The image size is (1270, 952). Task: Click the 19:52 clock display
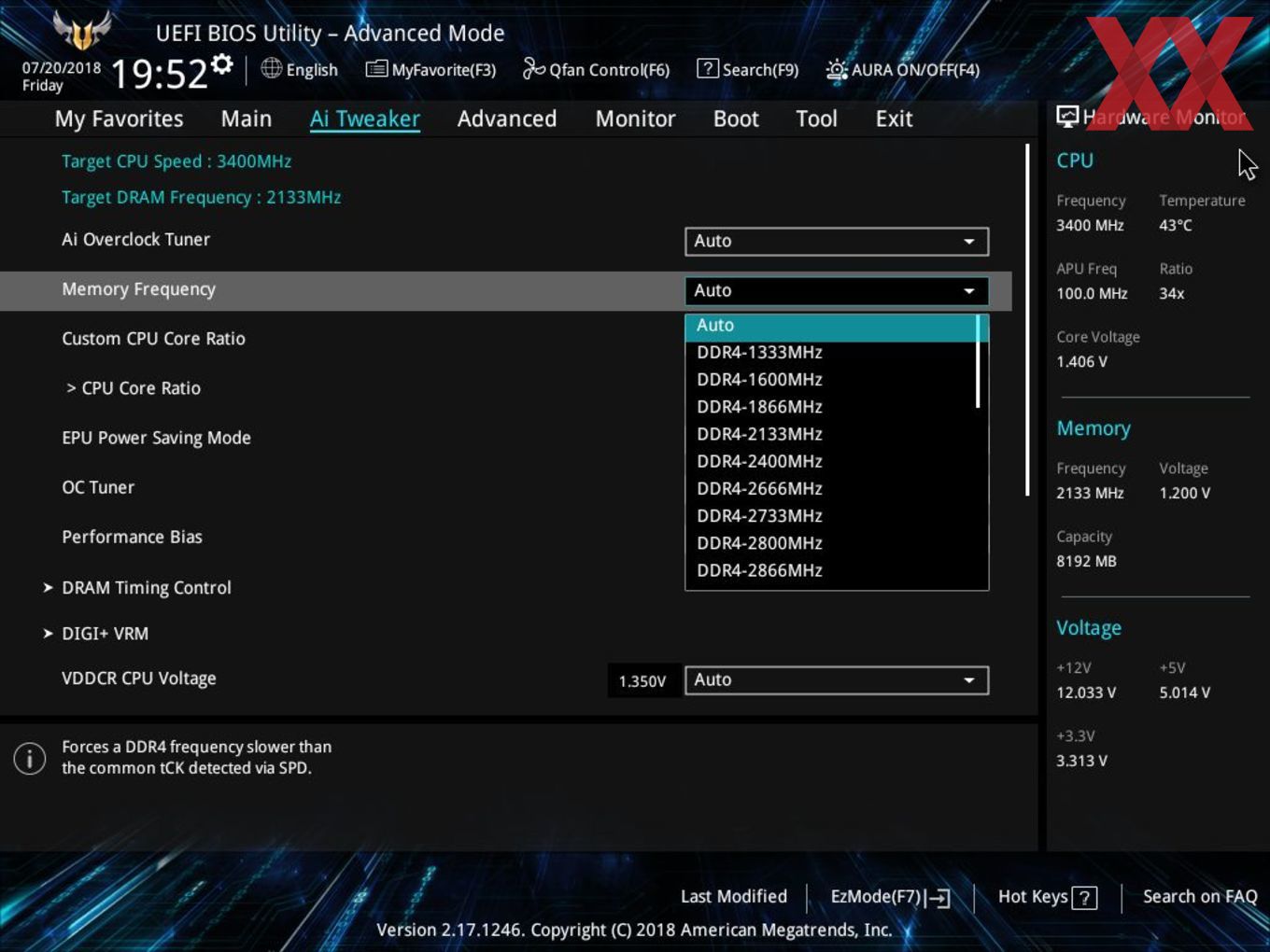160,74
